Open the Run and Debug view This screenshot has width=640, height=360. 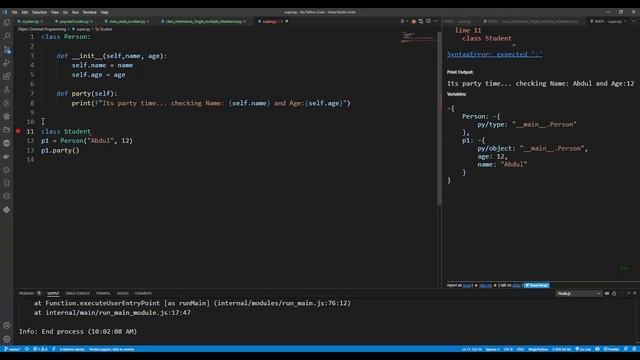point(7,62)
